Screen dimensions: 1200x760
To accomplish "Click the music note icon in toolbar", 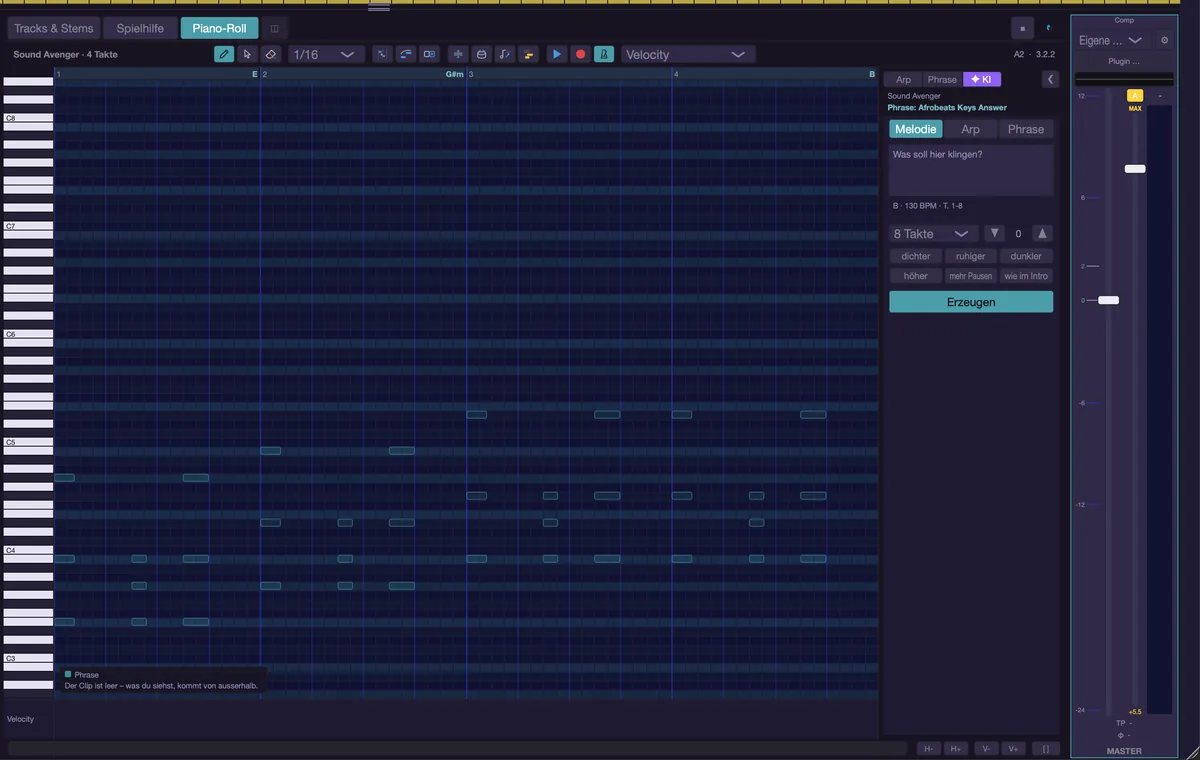I will (x=505, y=54).
